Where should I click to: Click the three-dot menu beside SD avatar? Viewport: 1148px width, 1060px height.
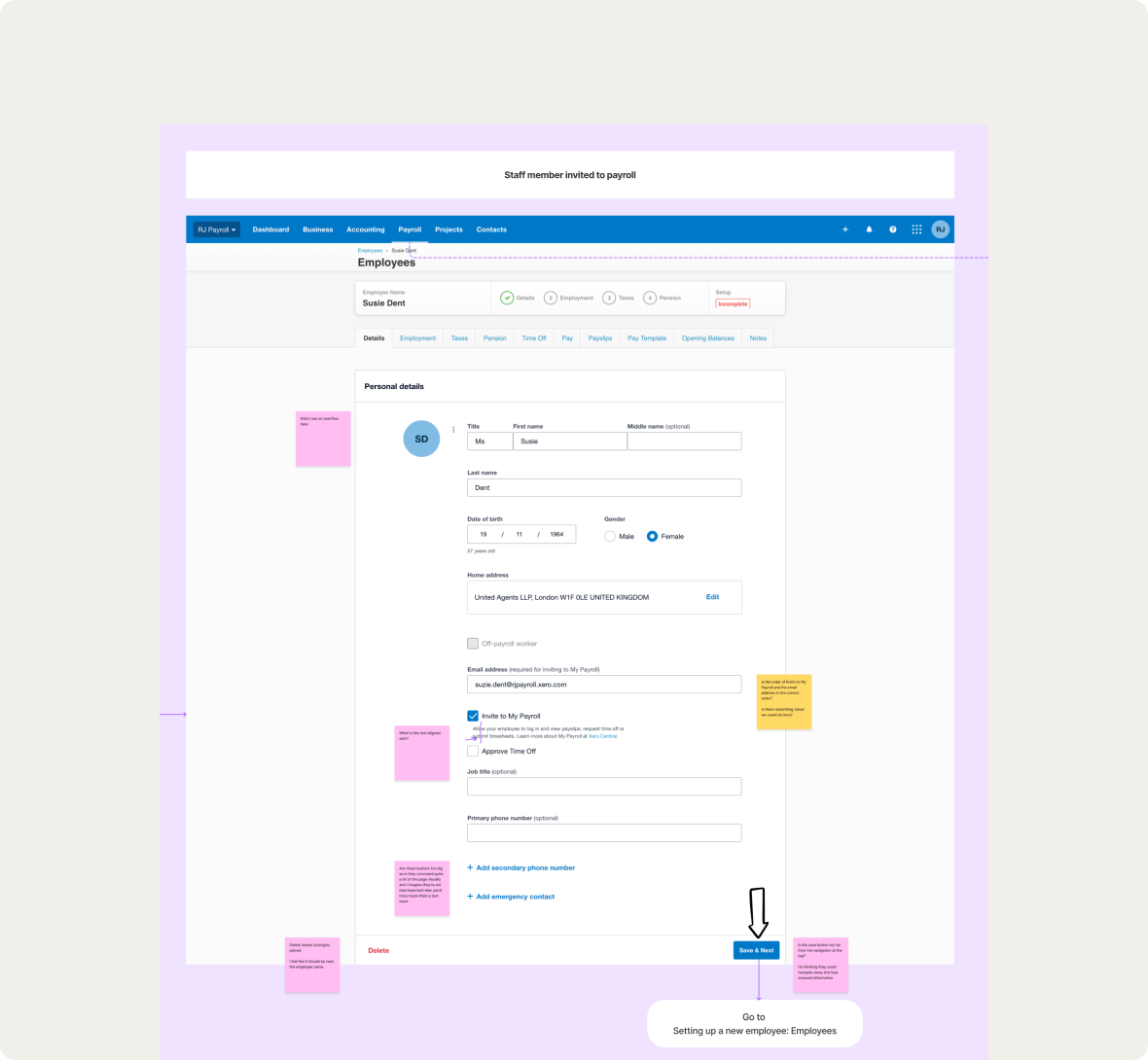tap(453, 430)
